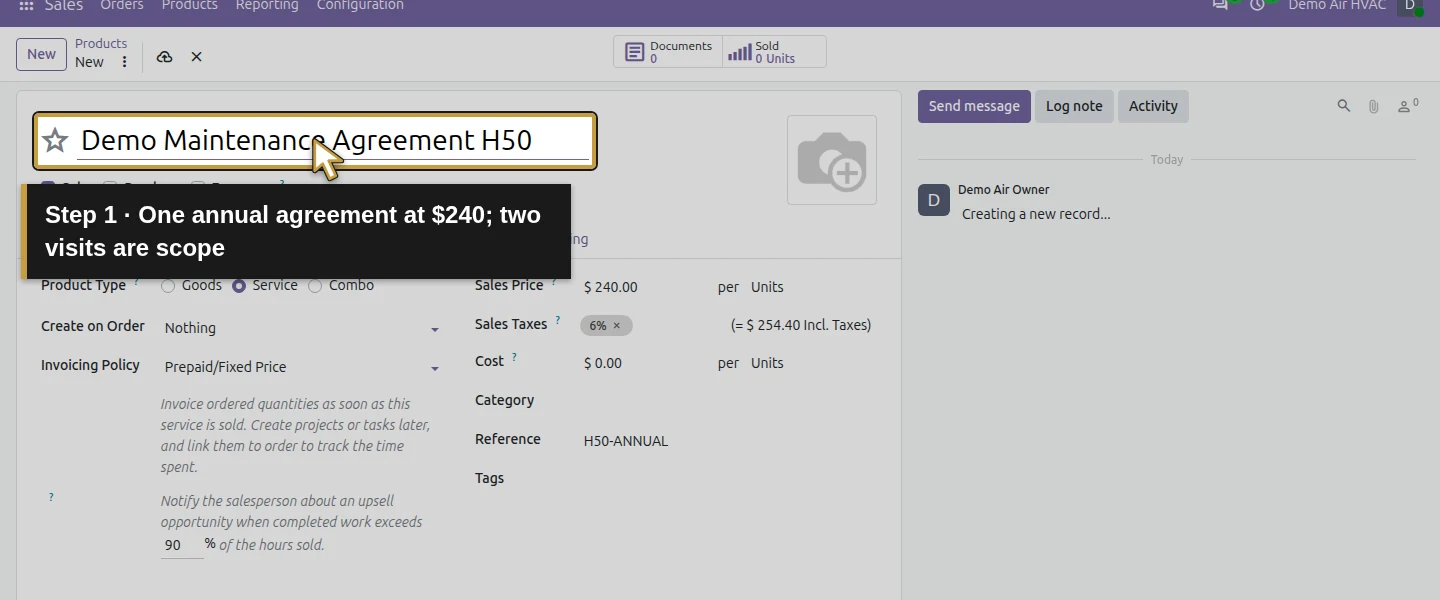This screenshot has width=1440, height=600.
Task: Expand the Invoicing Policy dropdown
Action: [x=435, y=368]
